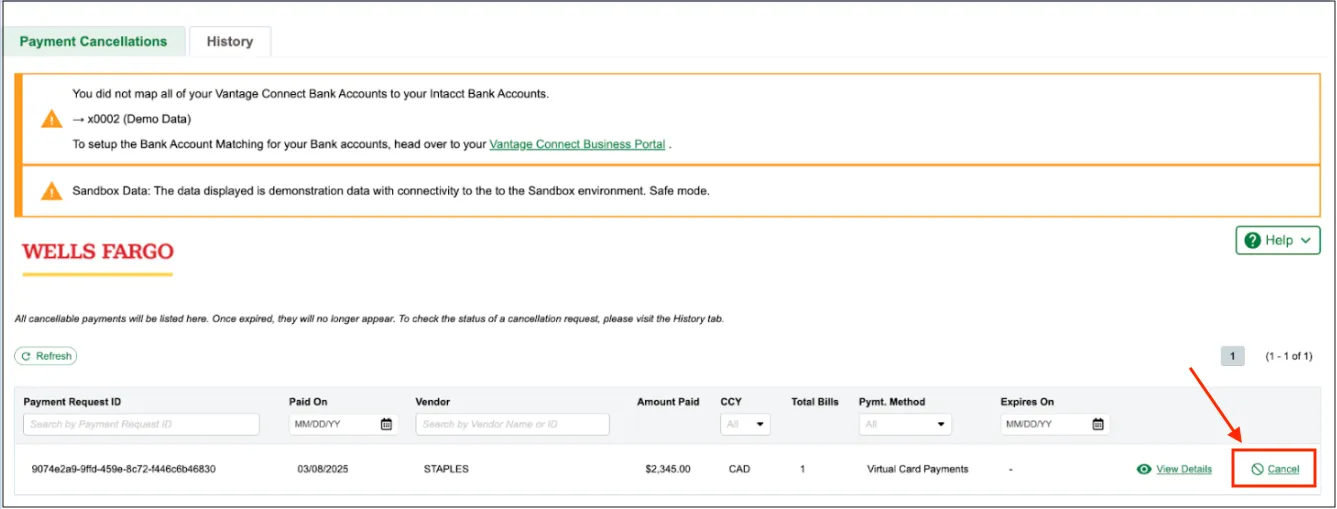The width and height of the screenshot is (1337, 509).
Task: Open the Paid On calendar picker icon
Action: tap(386, 424)
